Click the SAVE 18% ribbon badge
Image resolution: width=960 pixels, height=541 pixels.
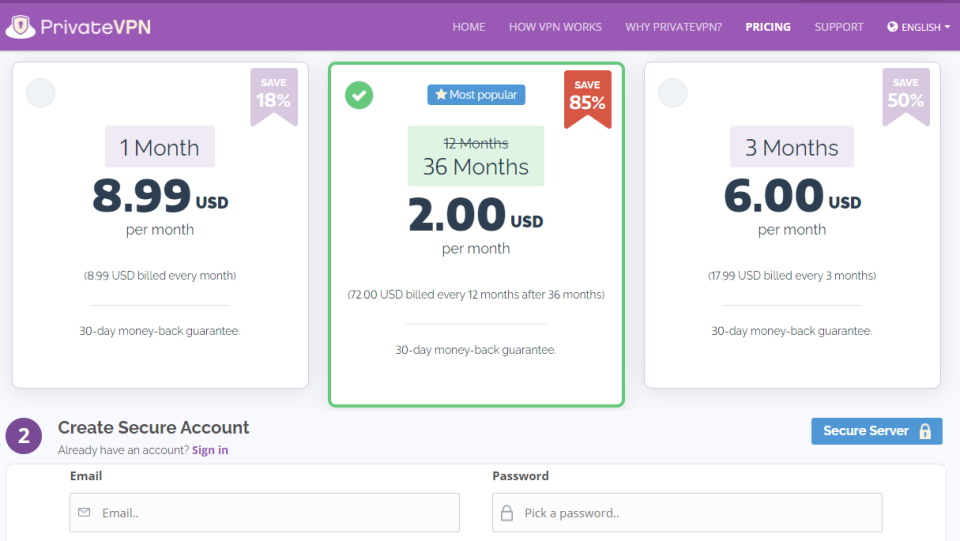click(273, 95)
